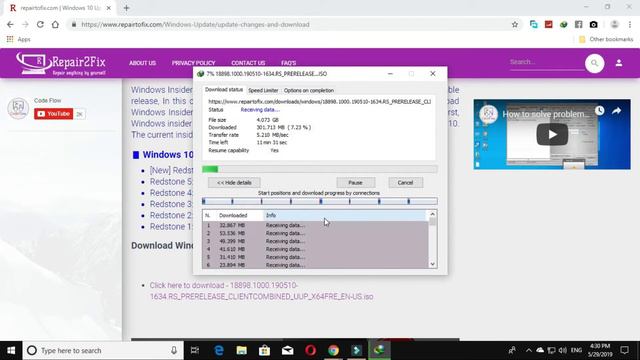Open Chrome's three-dot menu

click(630, 24)
